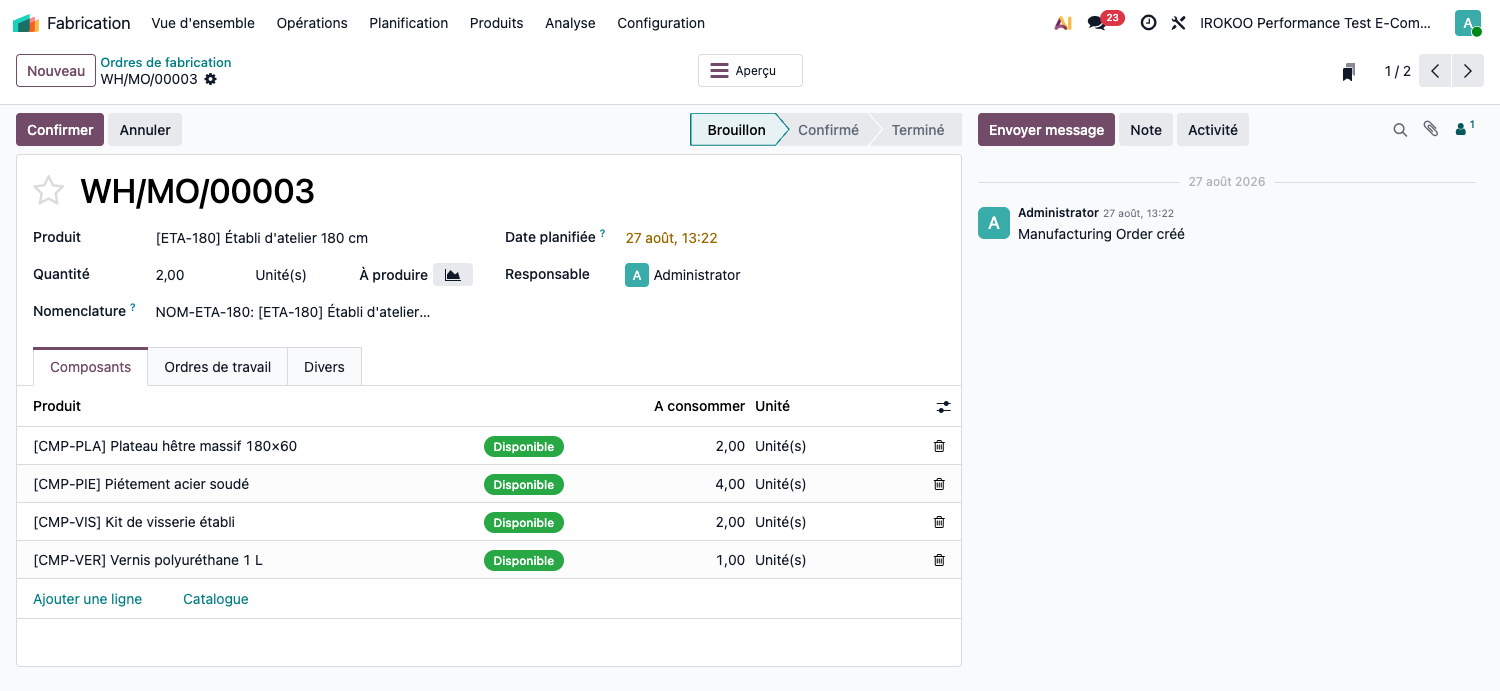
Task: Open the gear actions menu beside WH/MO/00003
Action: point(210,79)
